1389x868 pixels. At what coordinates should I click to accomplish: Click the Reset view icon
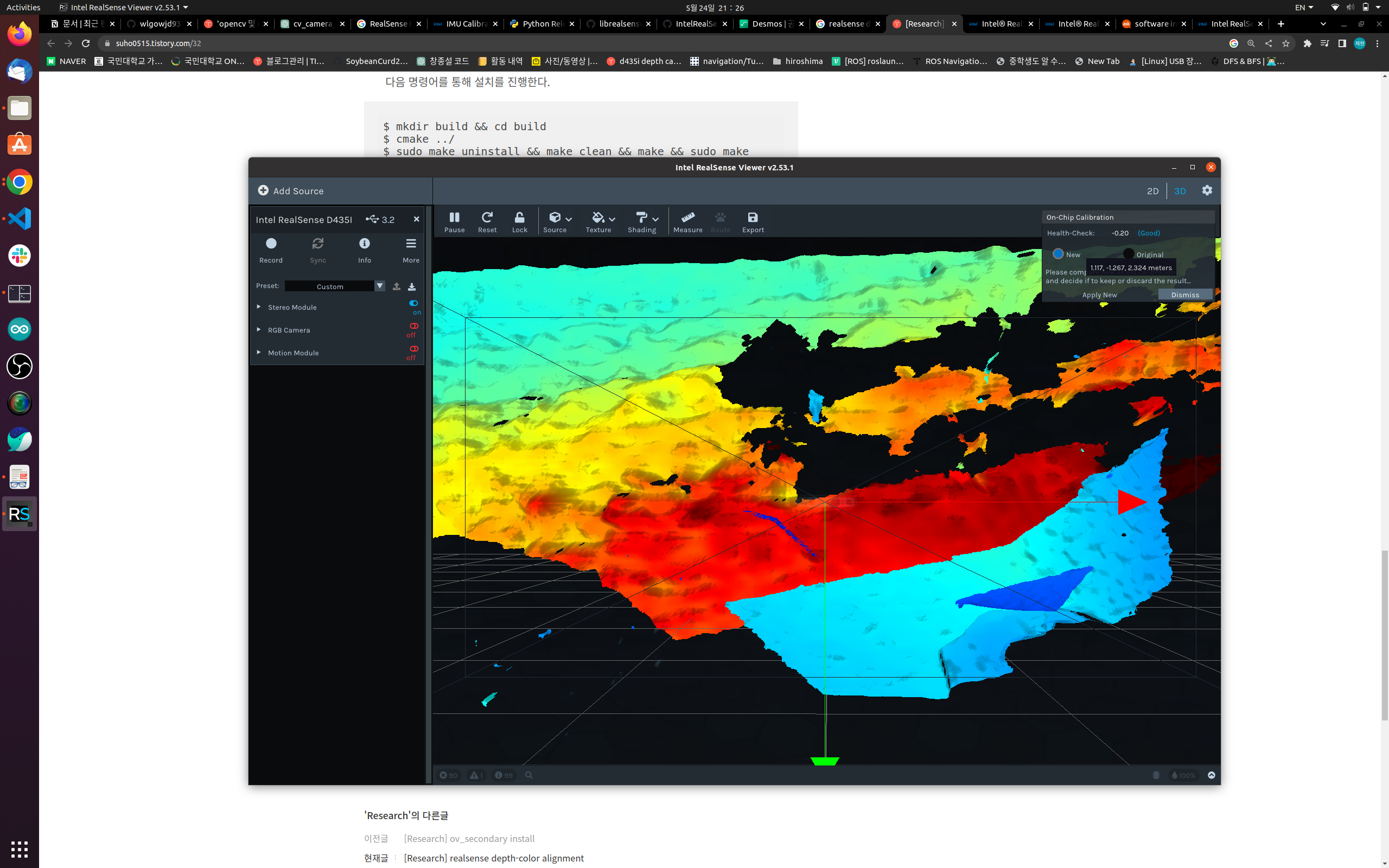(x=487, y=218)
